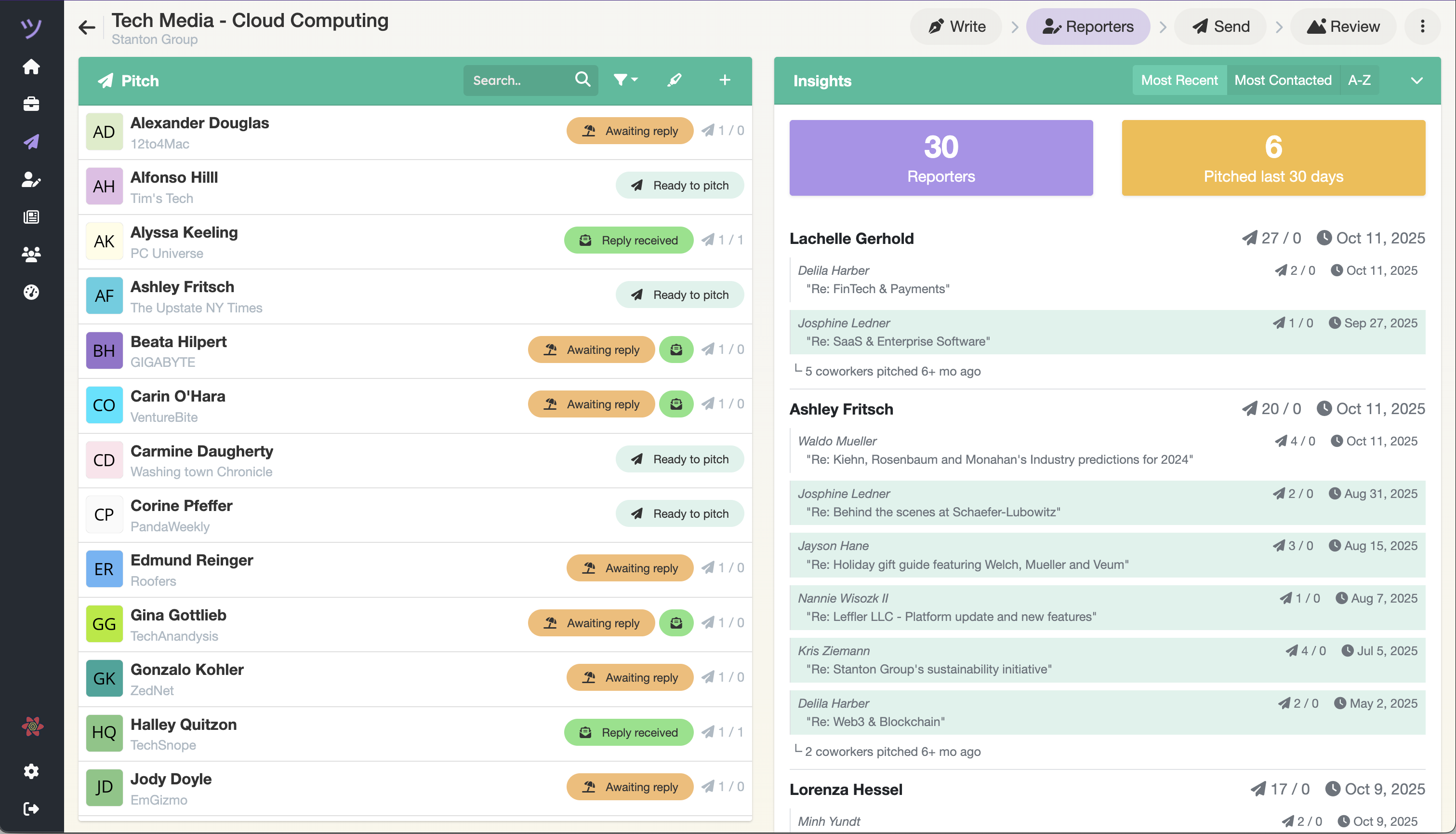This screenshot has width=1456, height=834.
Task: Open the filter dropdown in Pitch header
Action: coord(625,80)
